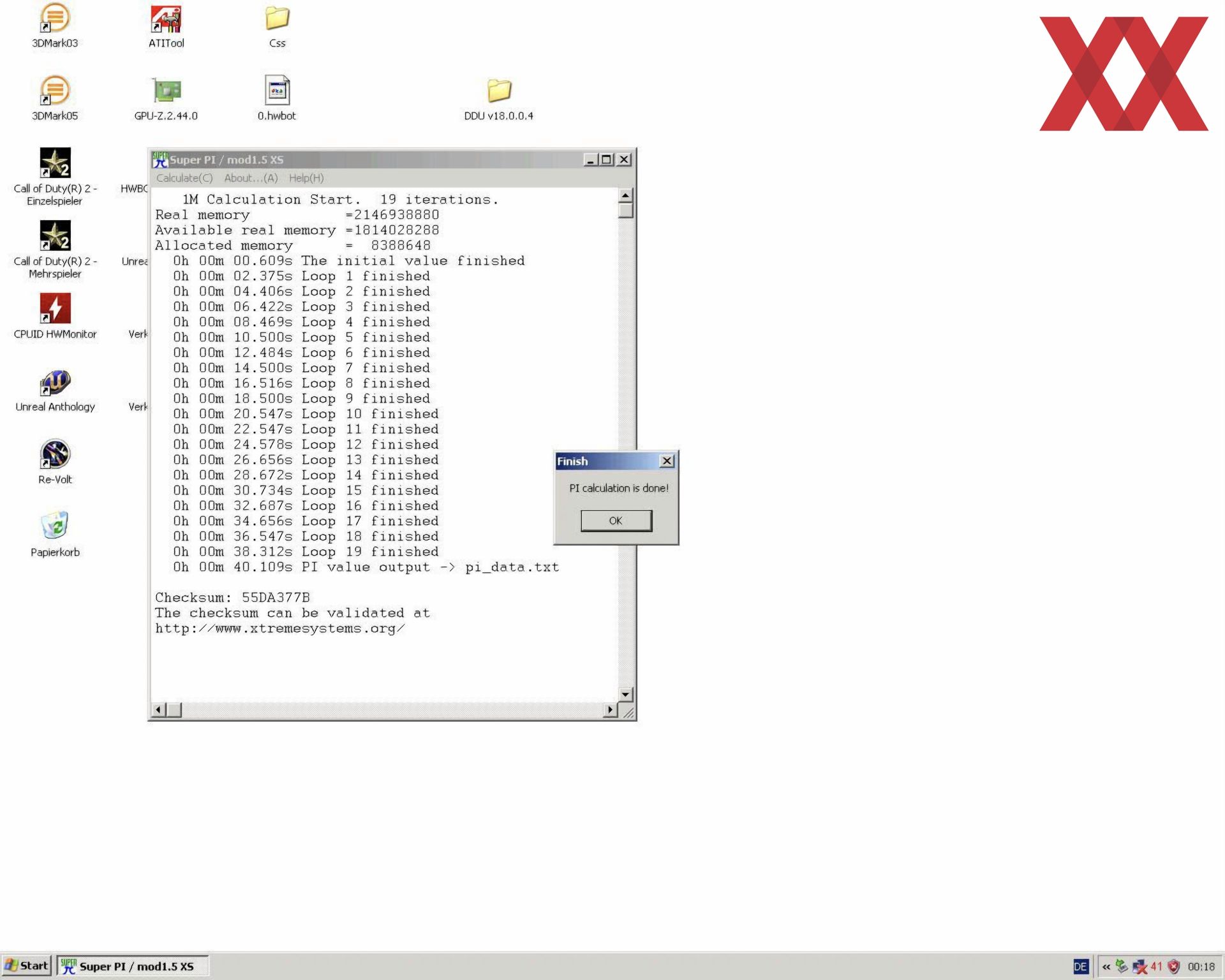1225x980 pixels.
Task: Click OK in the Finish dialog
Action: [616, 521]
